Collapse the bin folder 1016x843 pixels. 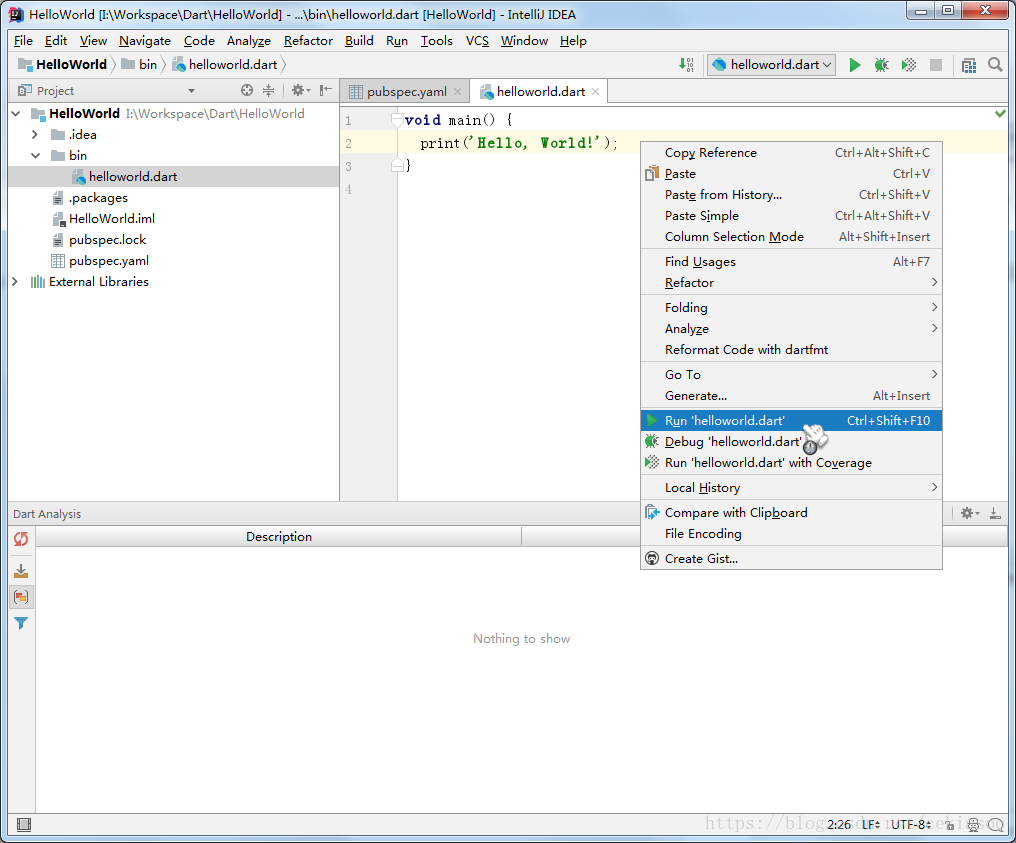(x=36, y=156)
